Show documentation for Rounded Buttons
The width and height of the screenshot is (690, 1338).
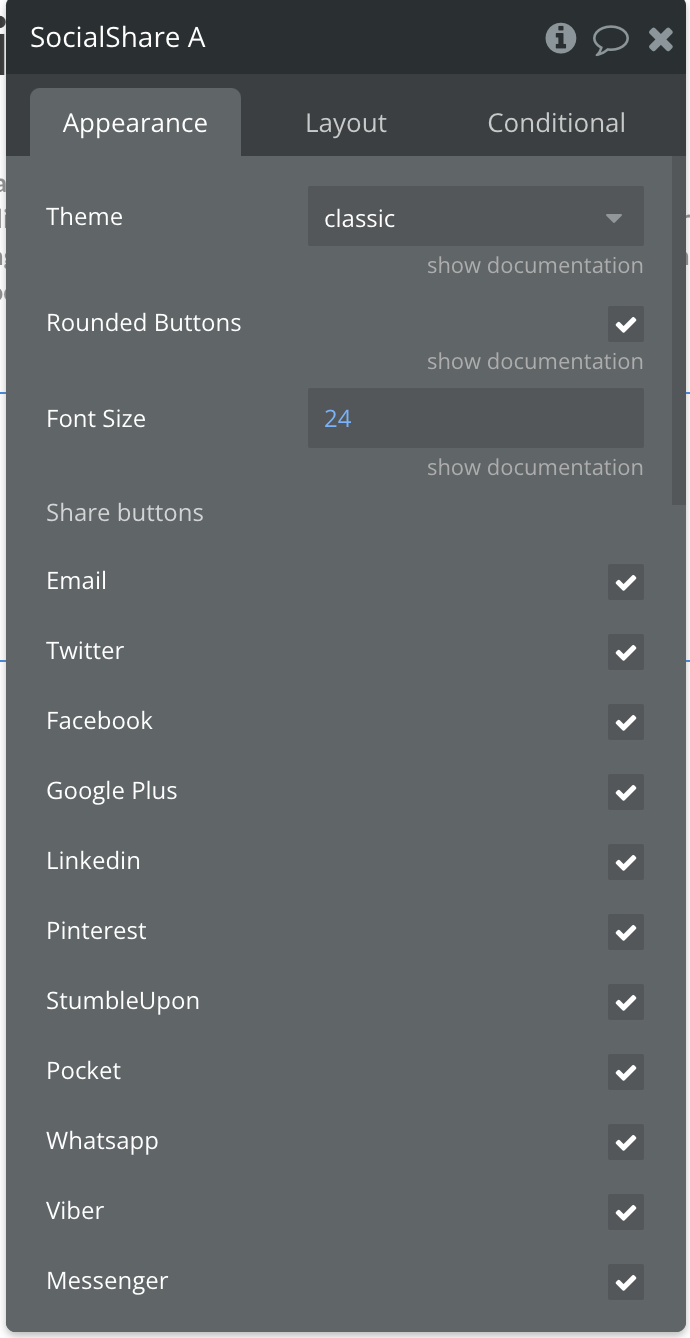pos(535,361)
